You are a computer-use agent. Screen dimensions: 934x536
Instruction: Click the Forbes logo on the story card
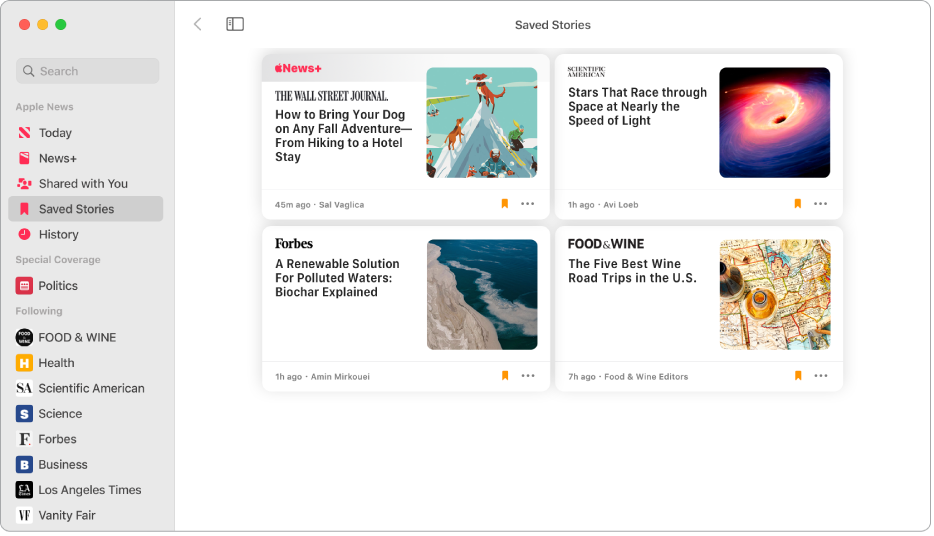(294, 244)
